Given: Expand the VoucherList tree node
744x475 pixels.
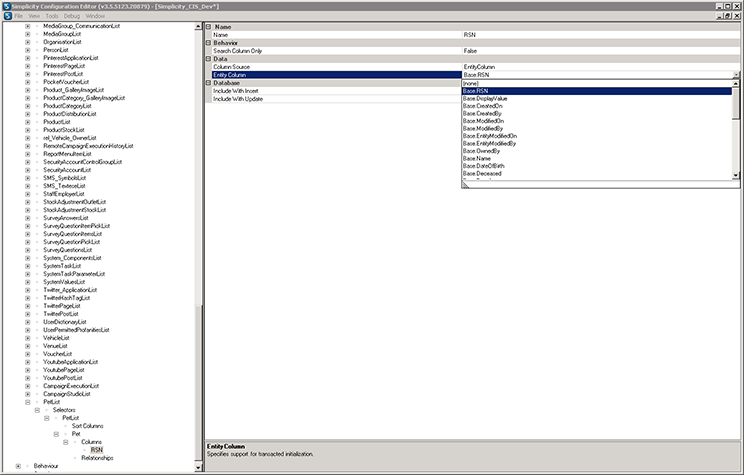Looking at the screenshot, I should [28, 354].
